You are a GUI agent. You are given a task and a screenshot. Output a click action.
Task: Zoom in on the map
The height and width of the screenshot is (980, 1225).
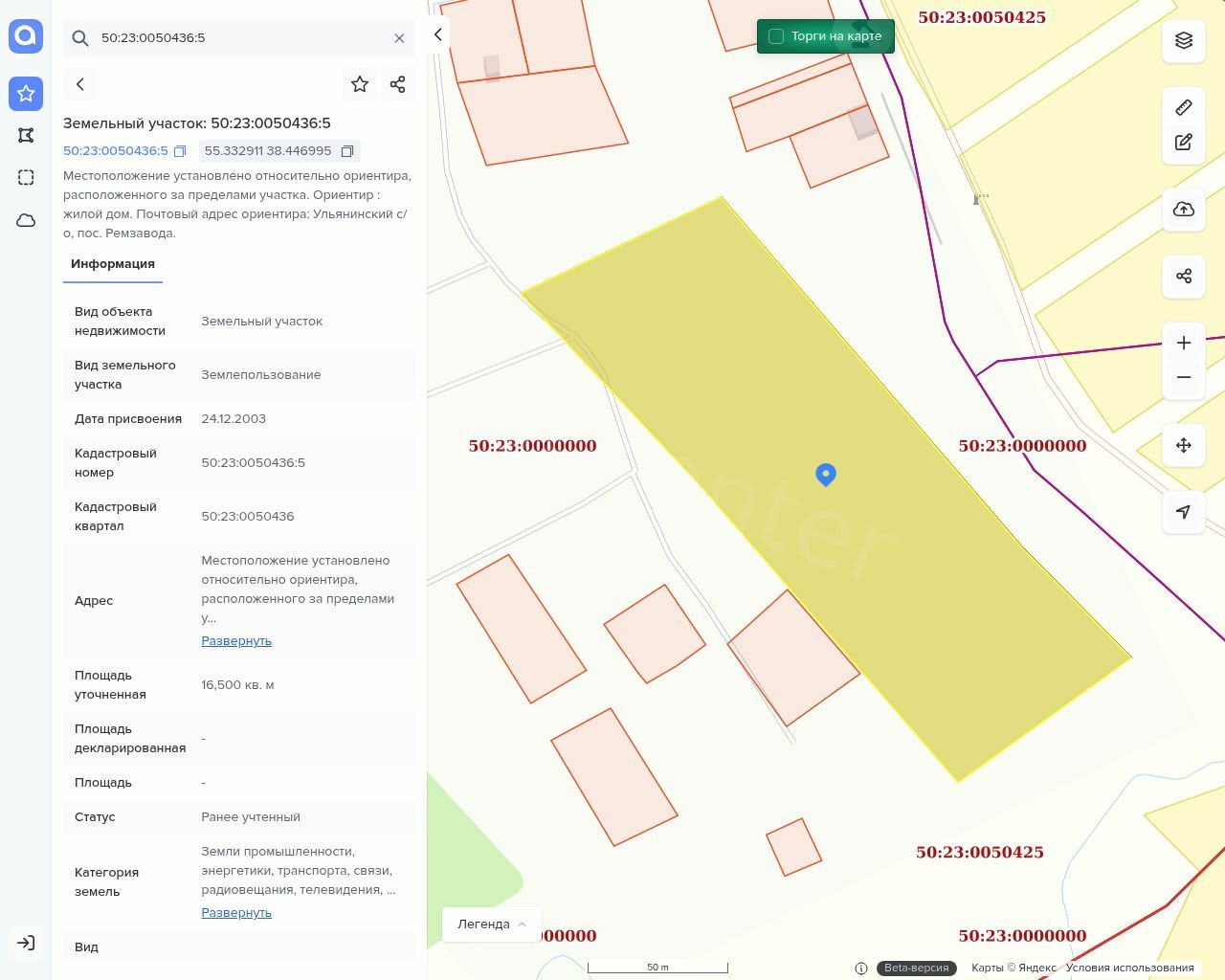pos(1184,343)
